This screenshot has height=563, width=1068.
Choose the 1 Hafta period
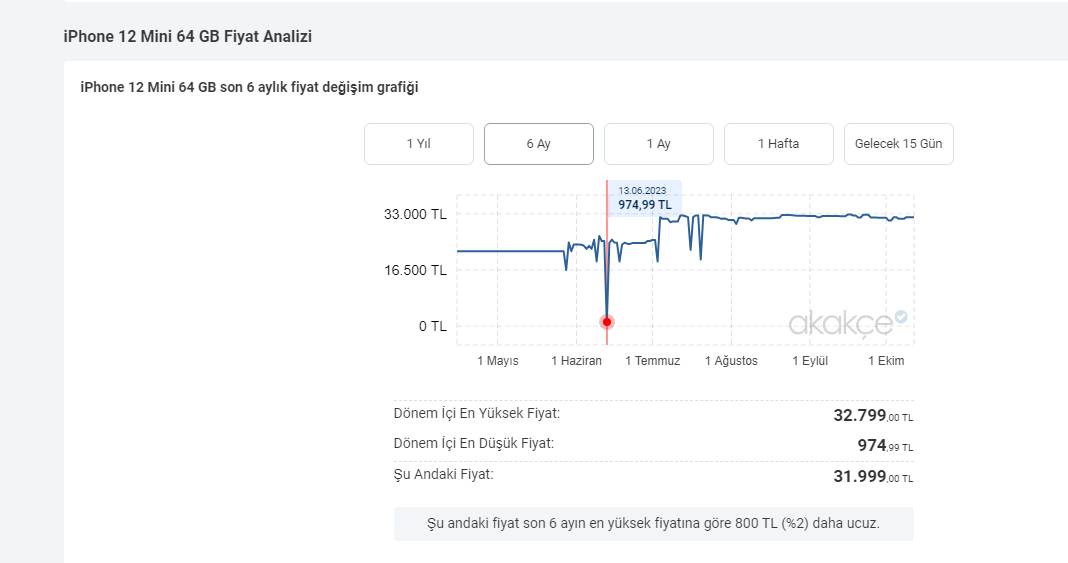779,144
